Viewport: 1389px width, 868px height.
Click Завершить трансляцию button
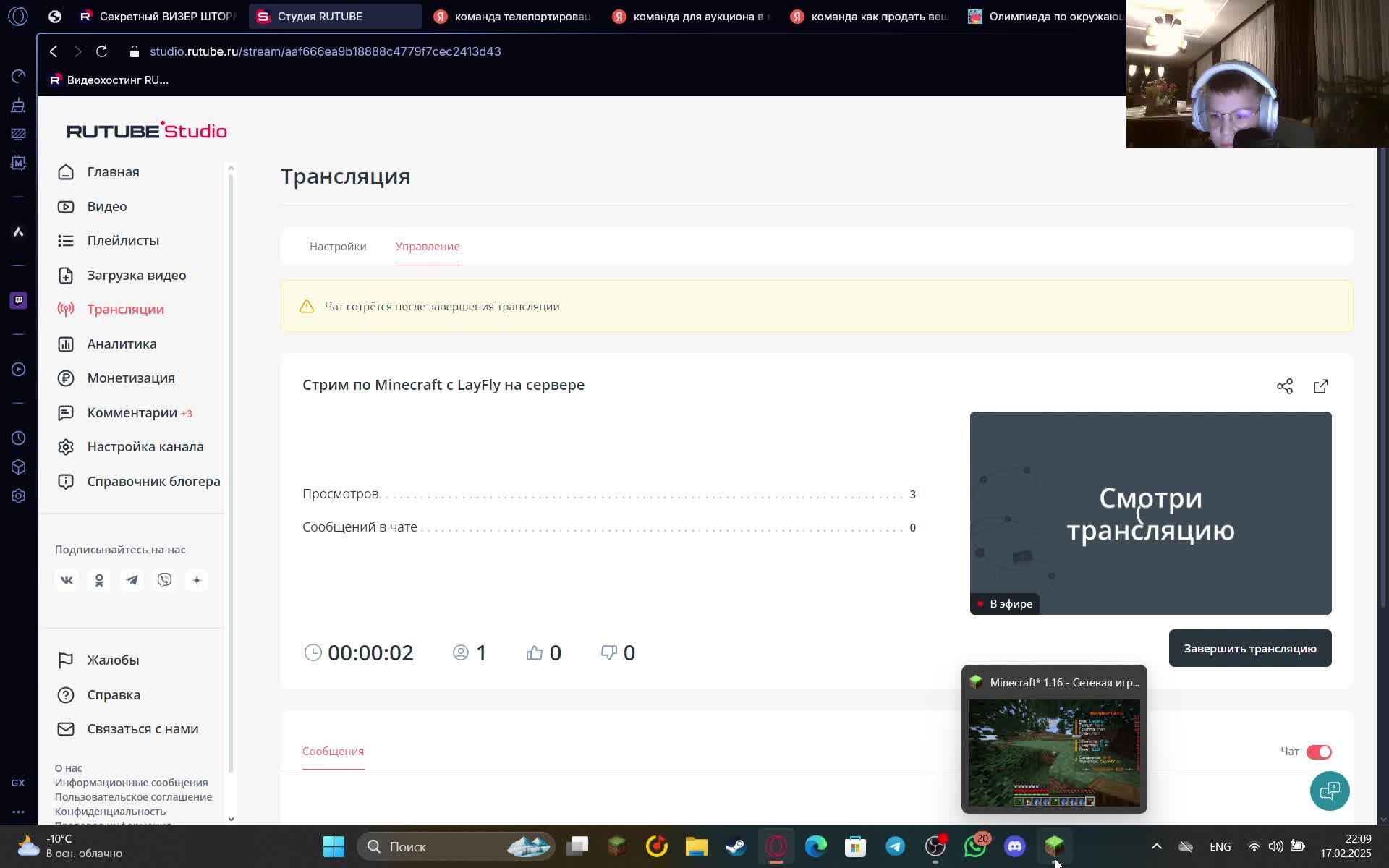(1250, 648)
